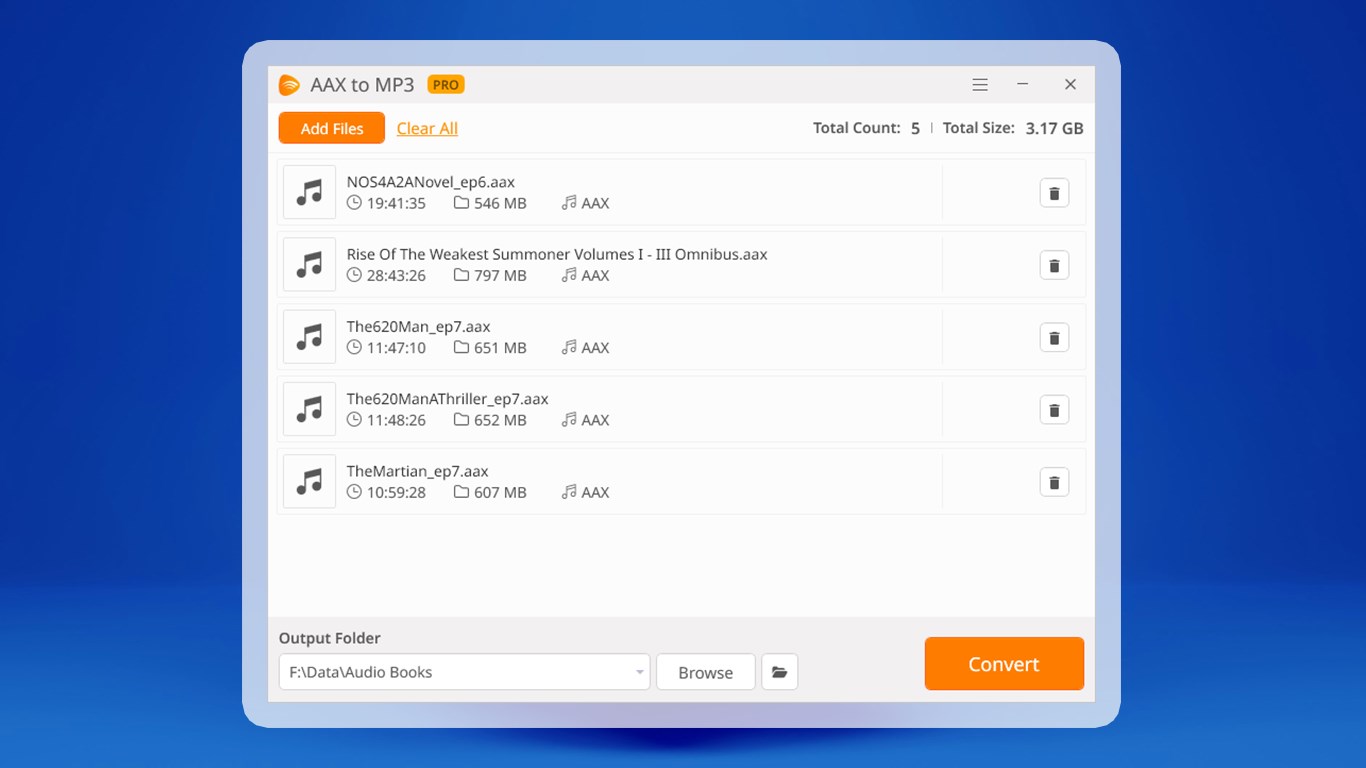The image size is (1366, 768).
Task: Click duration 19:41:35
Action: (396, 203)
